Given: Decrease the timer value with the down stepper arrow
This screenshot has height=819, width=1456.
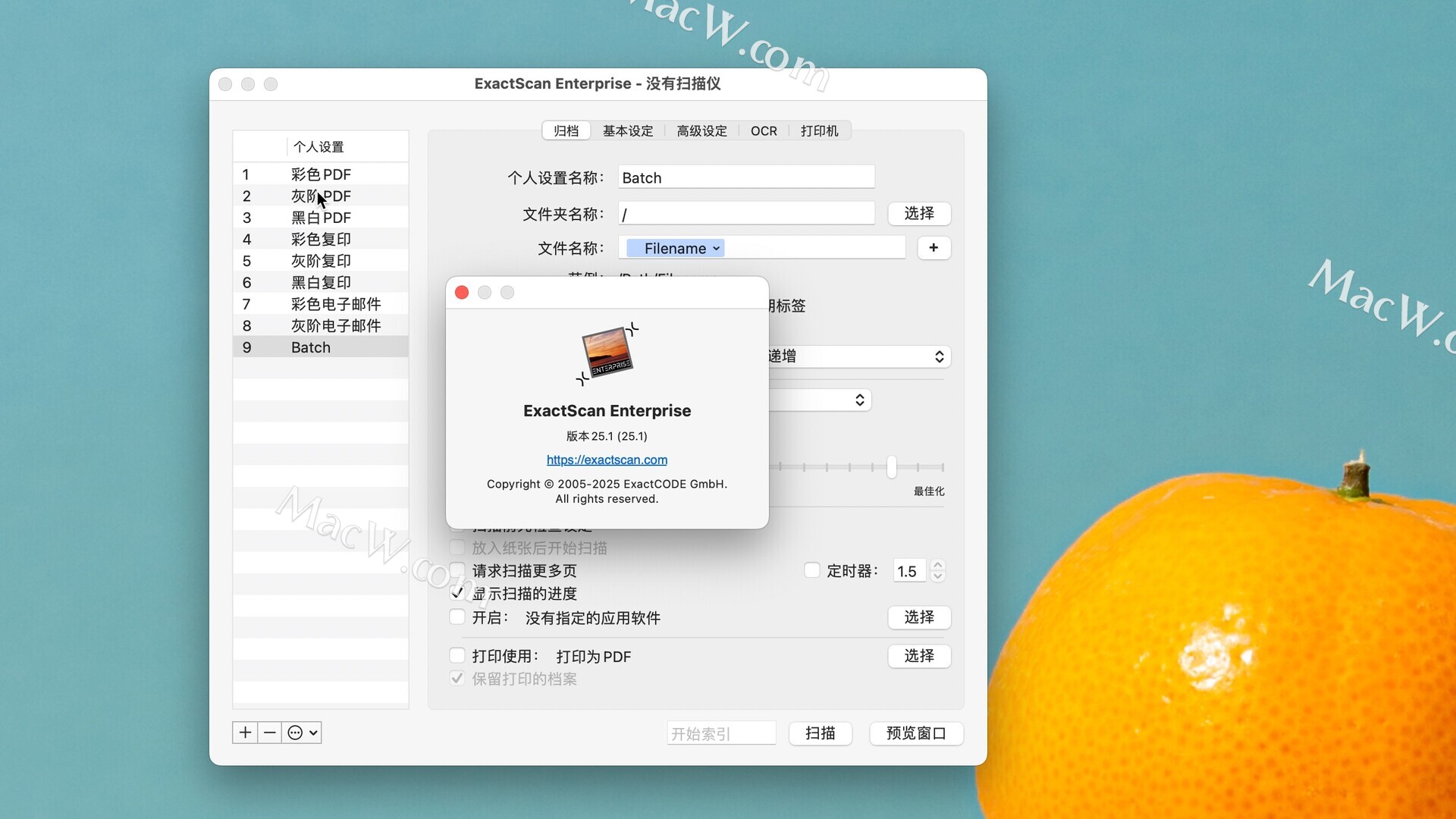Looking at the screenshot, I should pos(938,576).
